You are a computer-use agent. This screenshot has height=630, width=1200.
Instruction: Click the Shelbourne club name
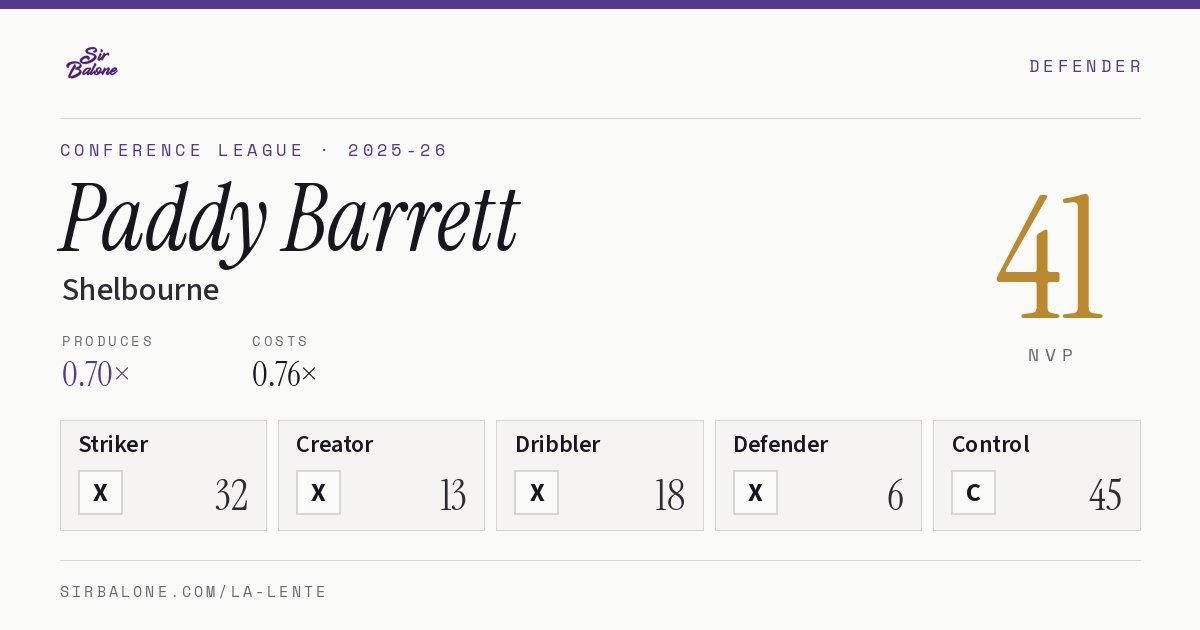pyautogui.click(x=140, y=290)
